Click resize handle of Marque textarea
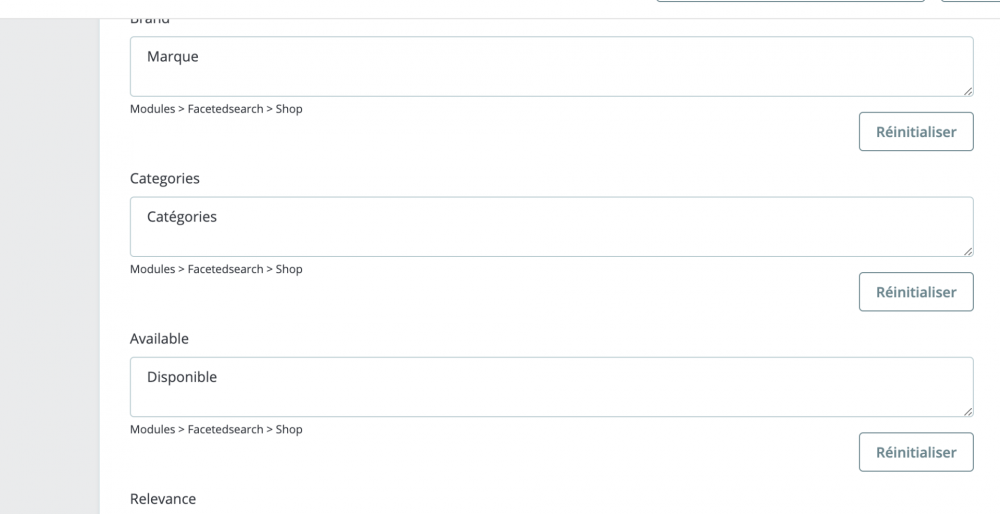Screen dimensions: 1000x514 [967, 90]
